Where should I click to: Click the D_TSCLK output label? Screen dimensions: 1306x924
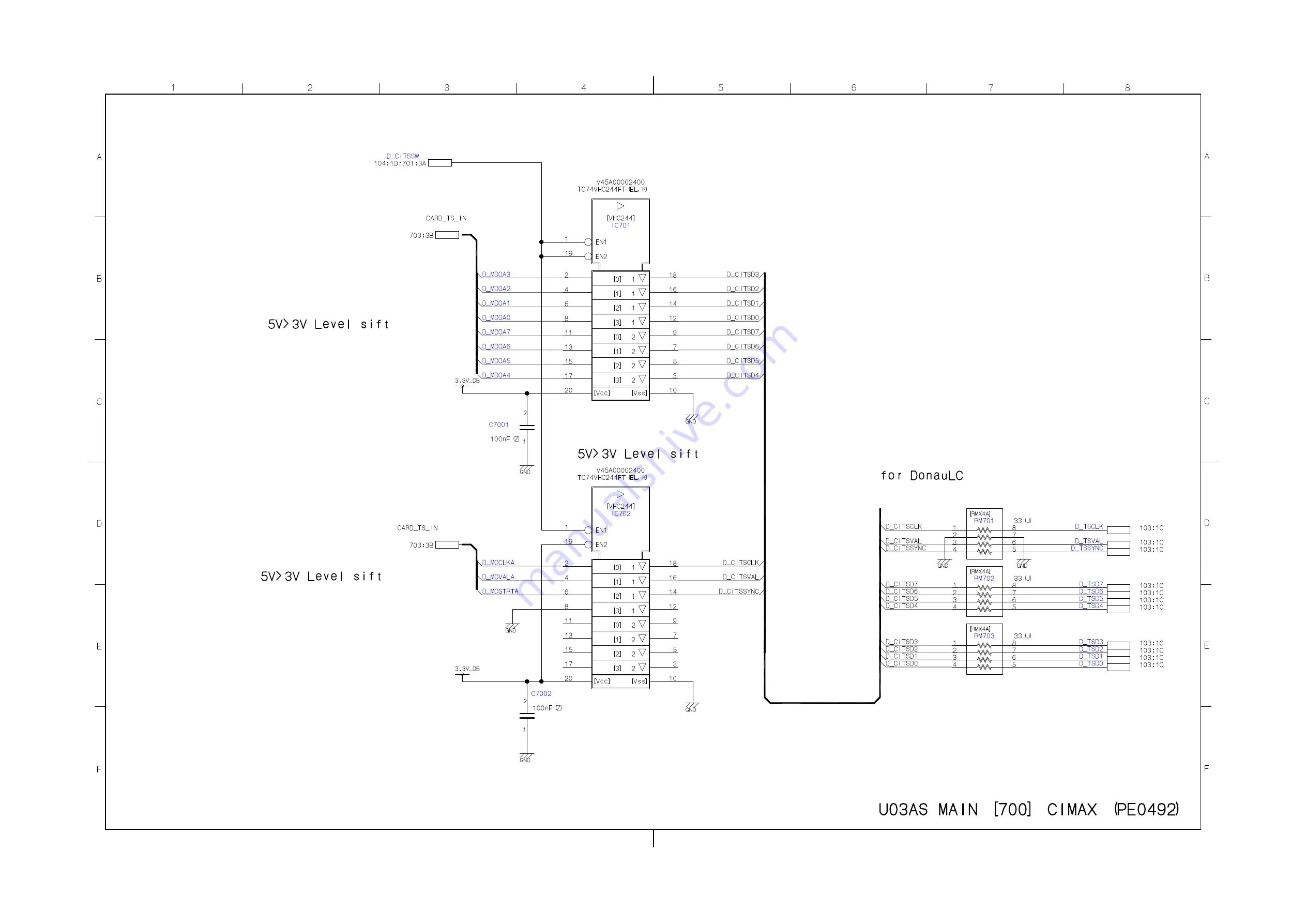click(x=1089, y=526)
